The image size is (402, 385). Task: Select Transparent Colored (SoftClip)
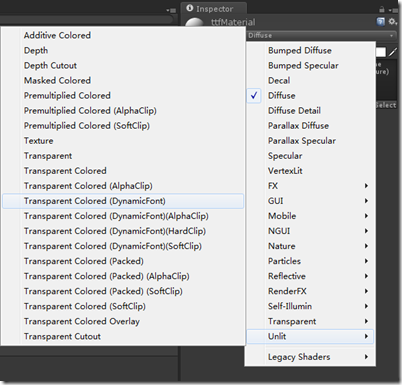tap(123, 306)
